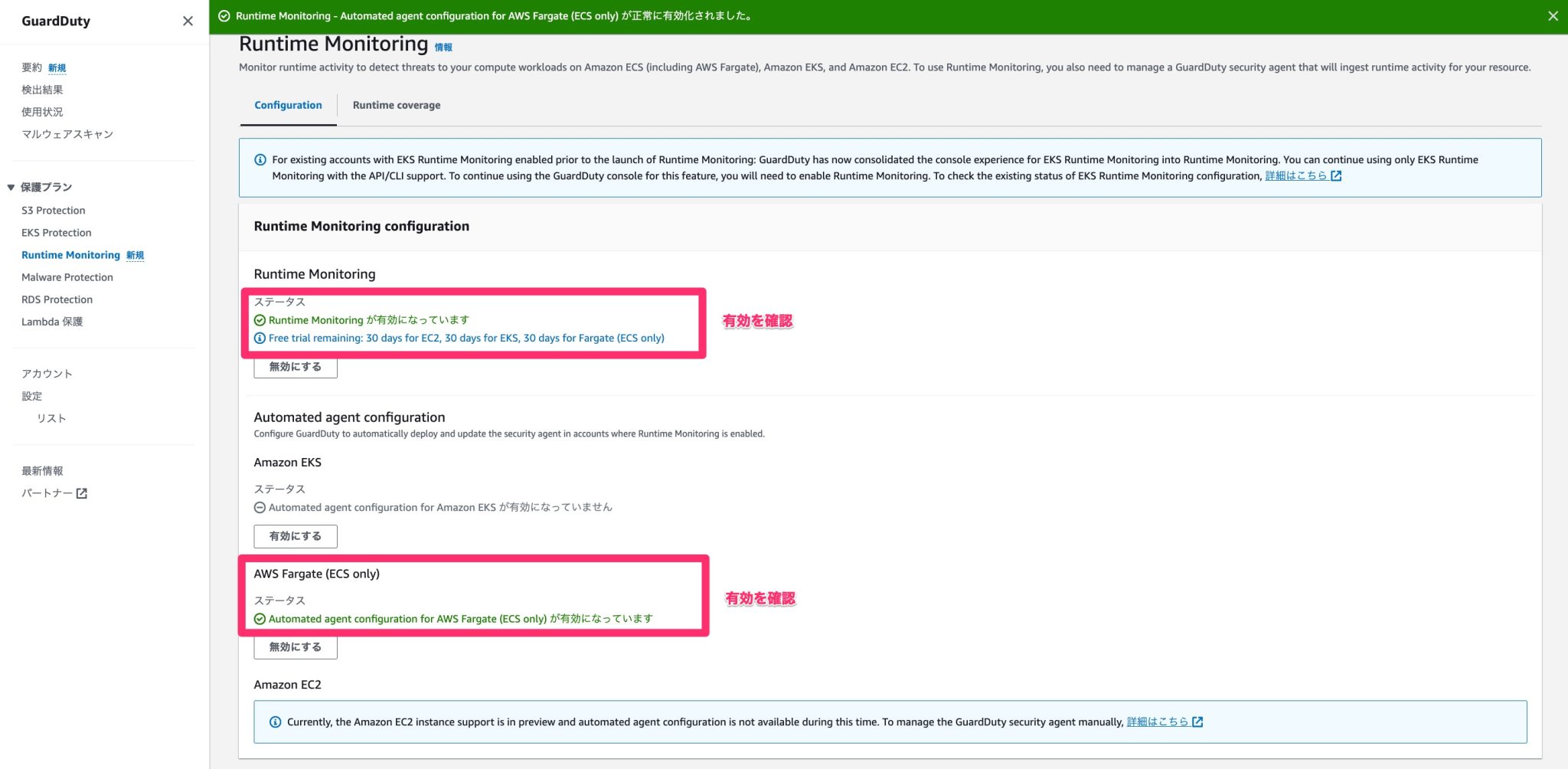Screen dimensions: 1568x769
Task: Close the GuardDuty navigation panel
Action: pos(188,21)
